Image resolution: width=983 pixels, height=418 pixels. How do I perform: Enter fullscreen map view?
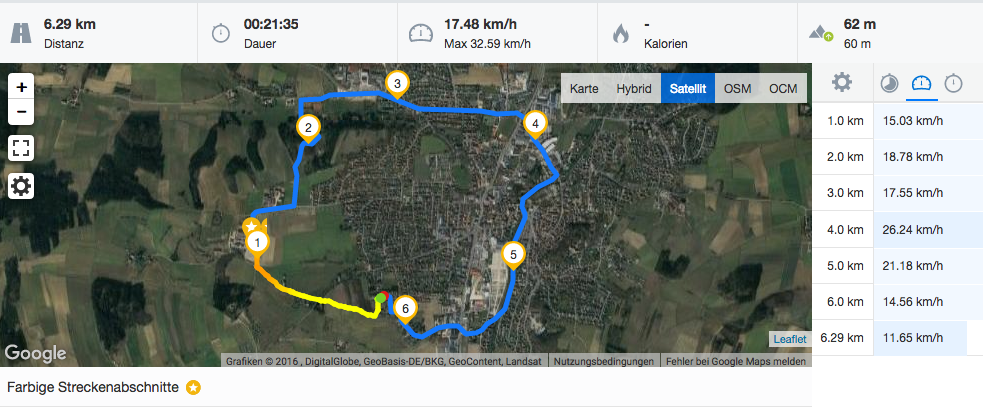pos(21,149)
